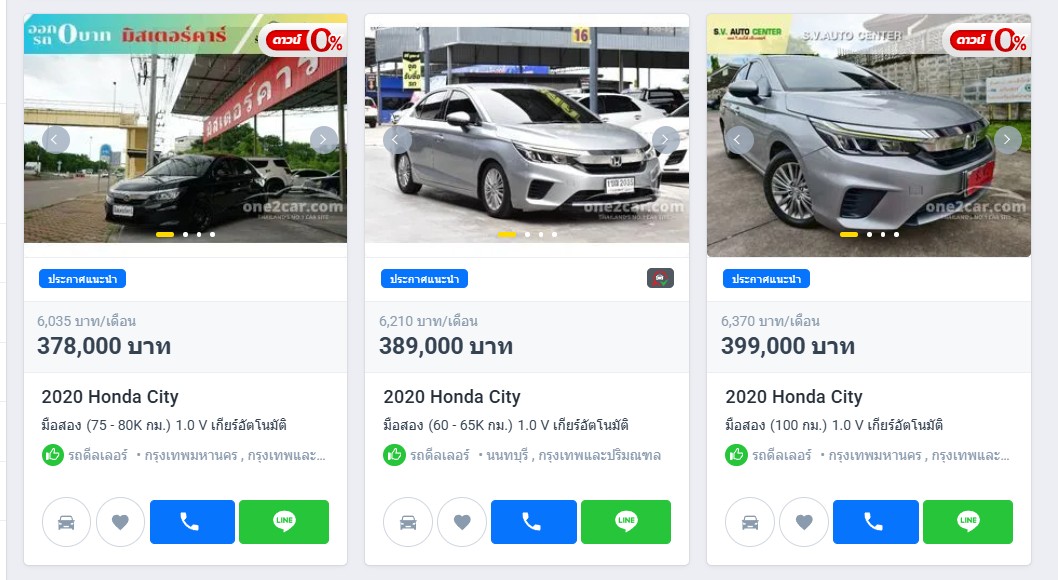Image resolution: width=1058 pixels, height=580 pixels.
Task: Favorite the 399,000 baht Honda City with the heart icon
Action: tap(804, 521)
